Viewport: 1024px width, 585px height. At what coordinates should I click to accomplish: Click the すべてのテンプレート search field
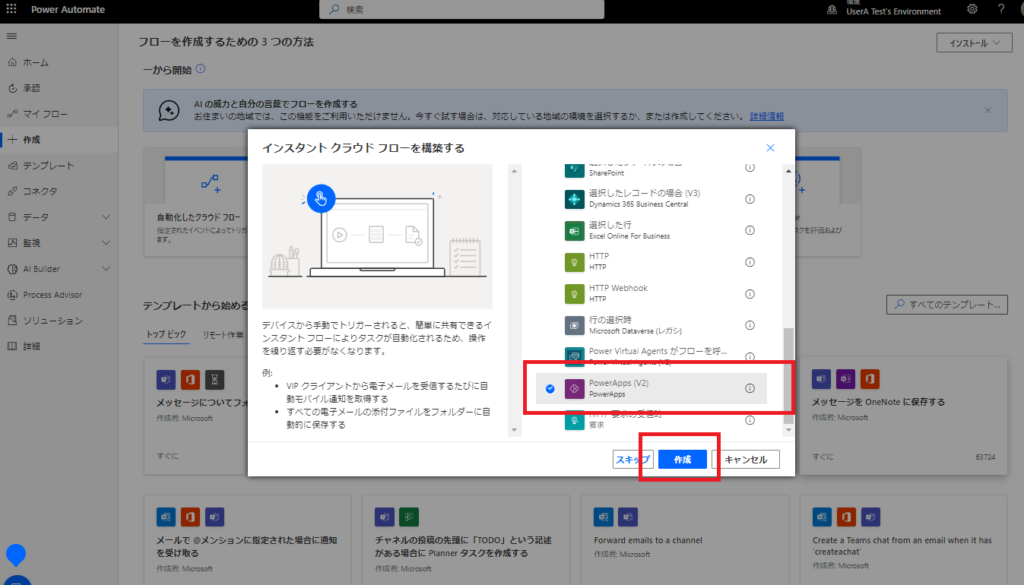947,304
